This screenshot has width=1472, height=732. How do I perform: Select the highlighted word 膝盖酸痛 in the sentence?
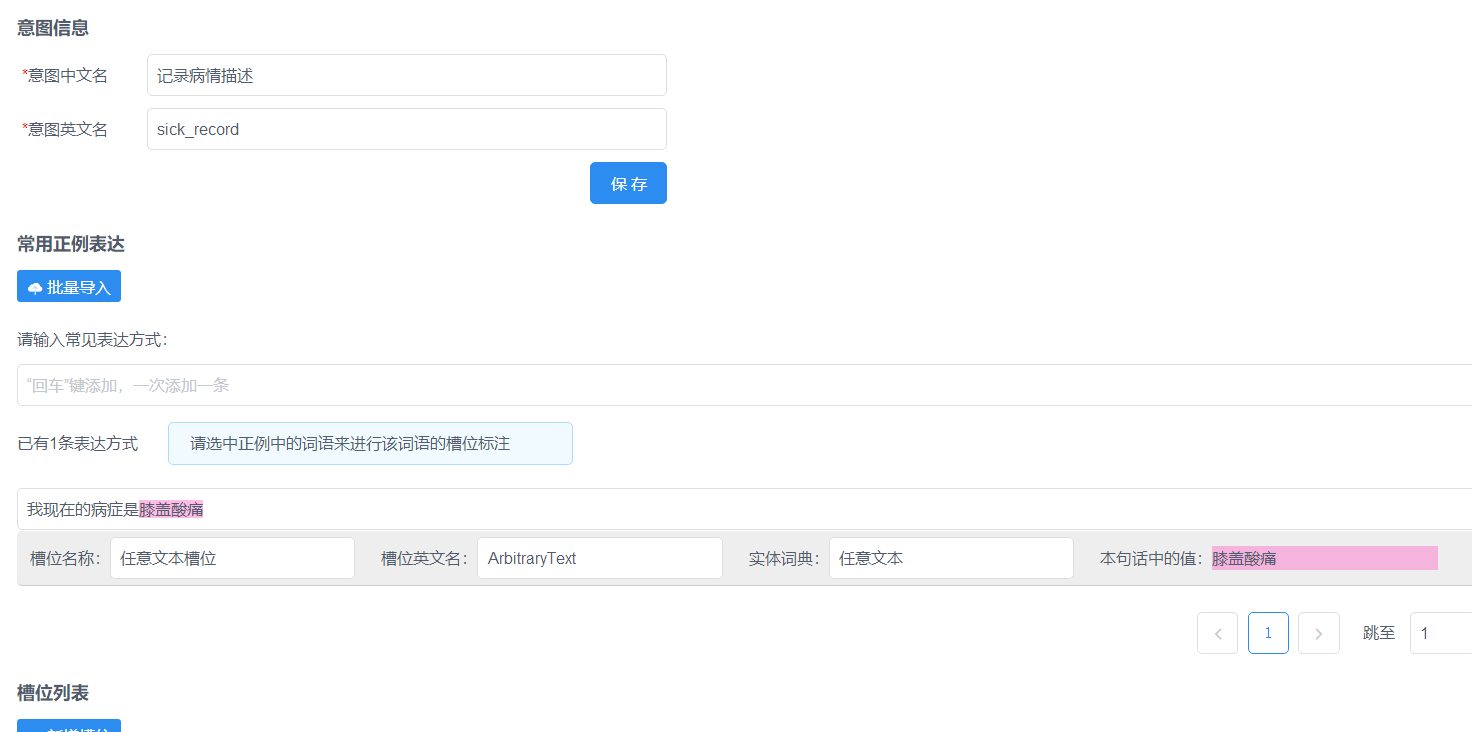click(x=172, y=508)
